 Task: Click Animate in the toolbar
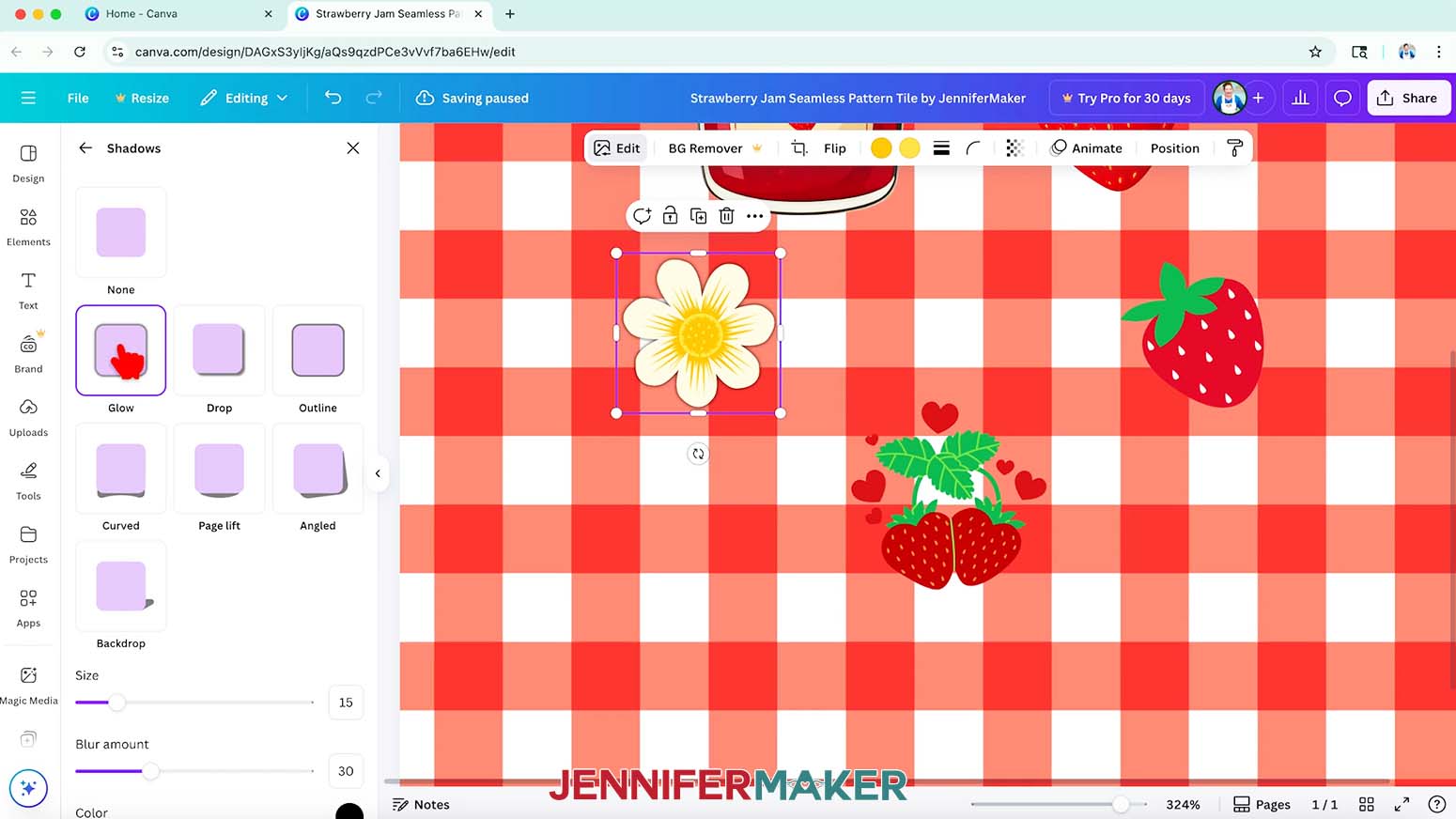tap(1086, 148)
